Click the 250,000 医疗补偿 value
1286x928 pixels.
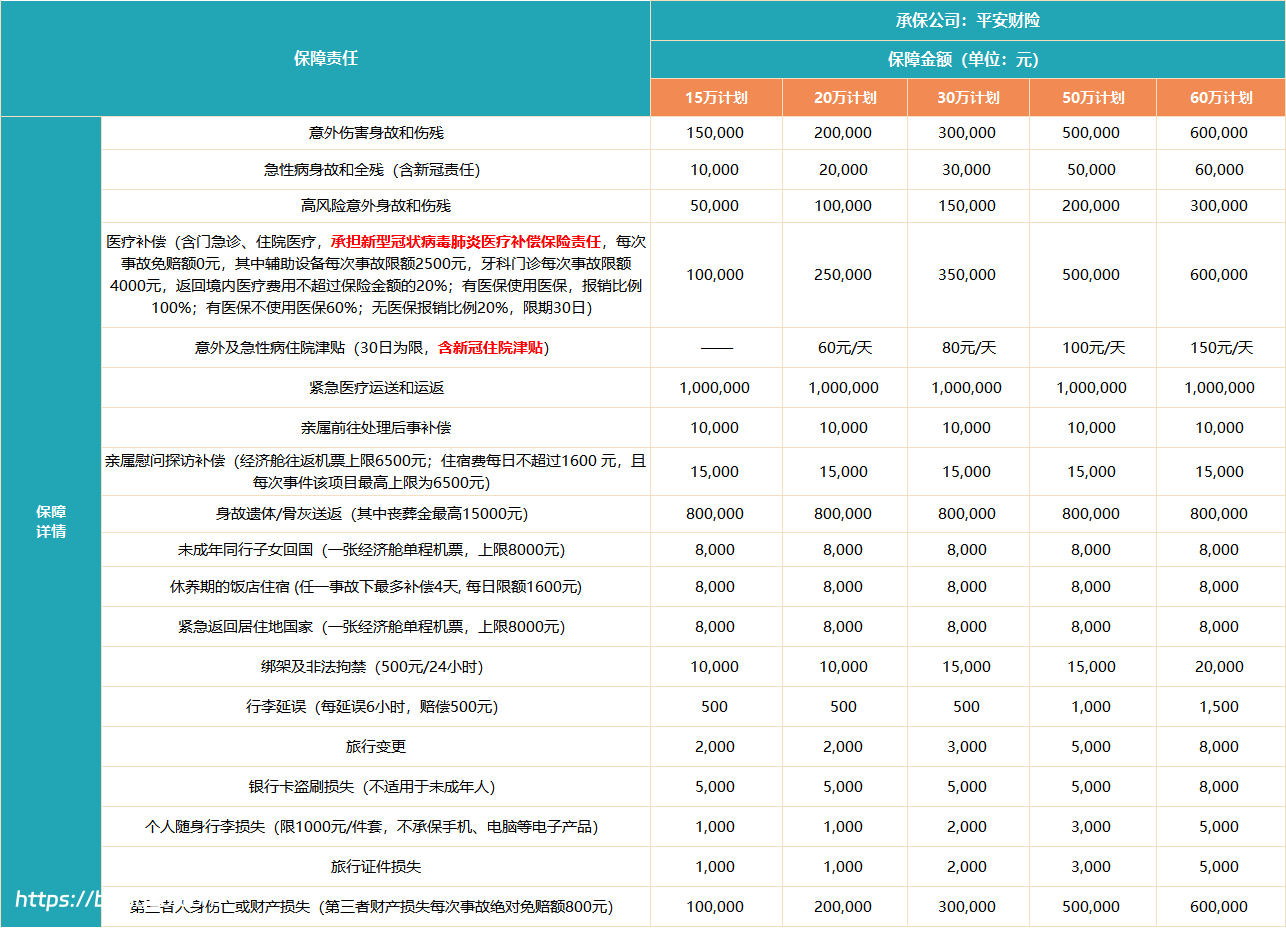coord(844,275)
